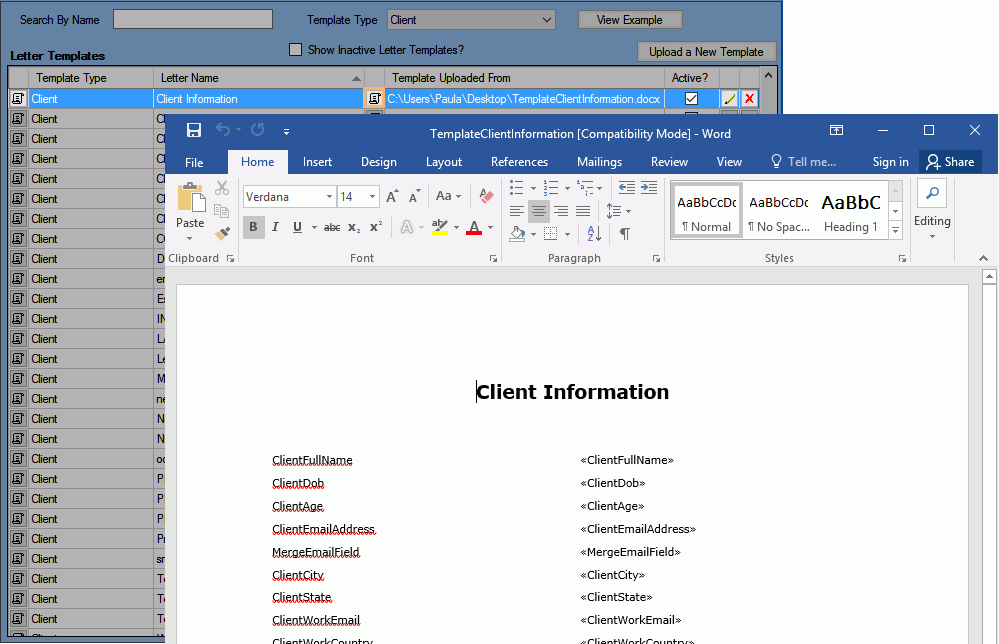Open the font size 14 dropdown
This screenshot has height=644, width=999.
coord(372,197)
